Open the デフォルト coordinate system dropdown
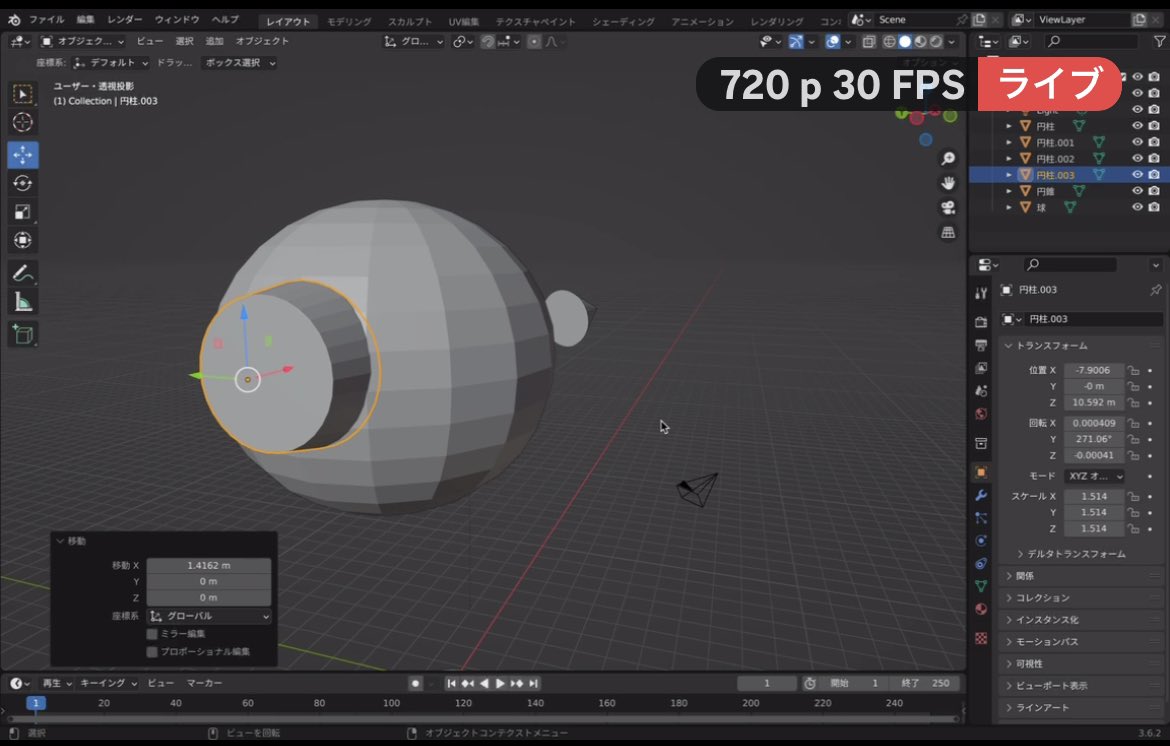 click(x=110, y=63)
